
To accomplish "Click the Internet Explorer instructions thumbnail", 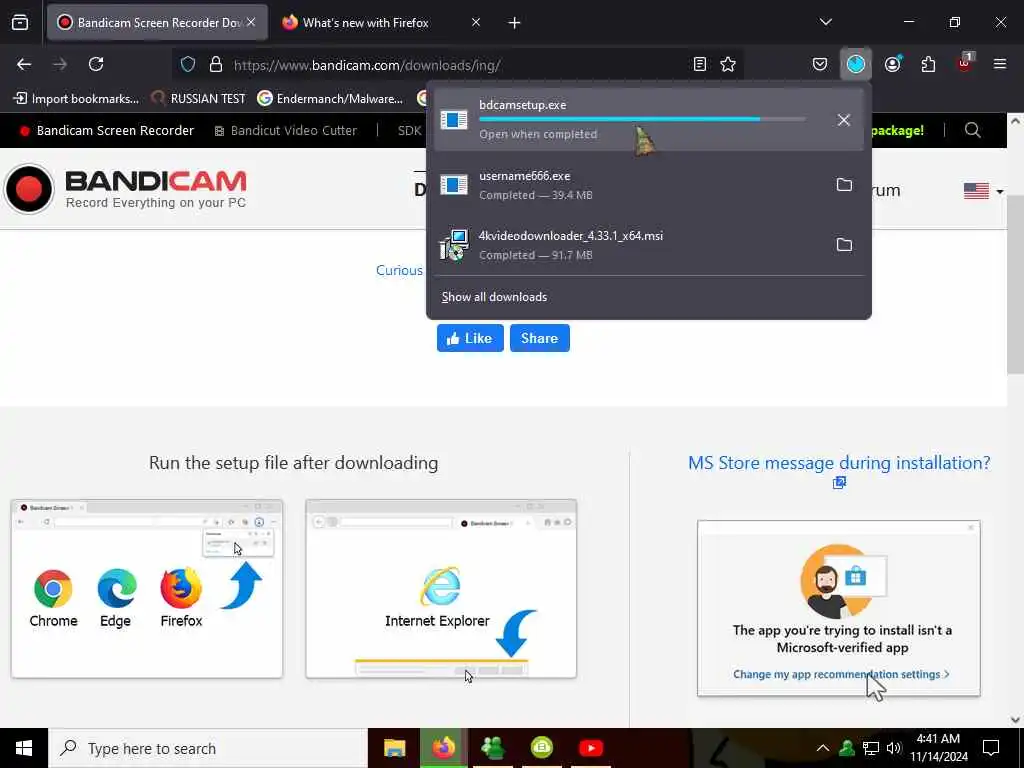I will (x=441, y=589).
